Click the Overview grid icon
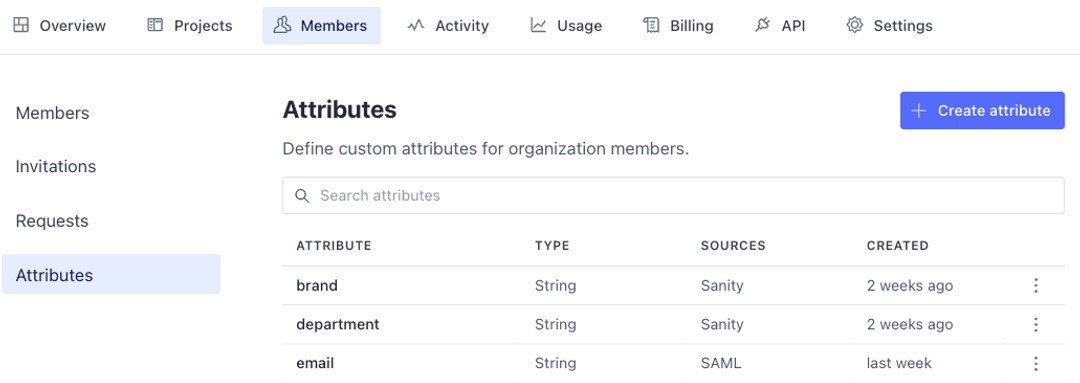The height and width of the screenshot is (383, 1080). pyautogui.click(x=21, y=25)
